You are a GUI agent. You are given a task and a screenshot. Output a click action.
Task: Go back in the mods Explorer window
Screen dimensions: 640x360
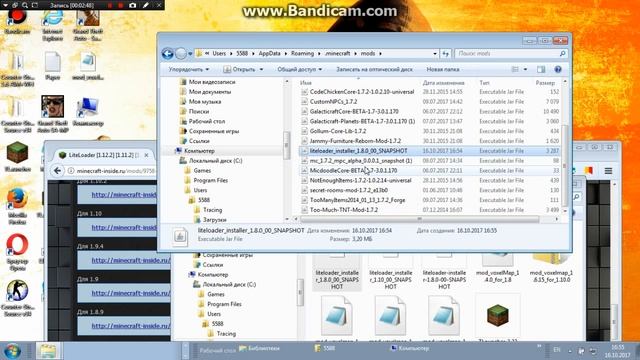click(167, 53)
